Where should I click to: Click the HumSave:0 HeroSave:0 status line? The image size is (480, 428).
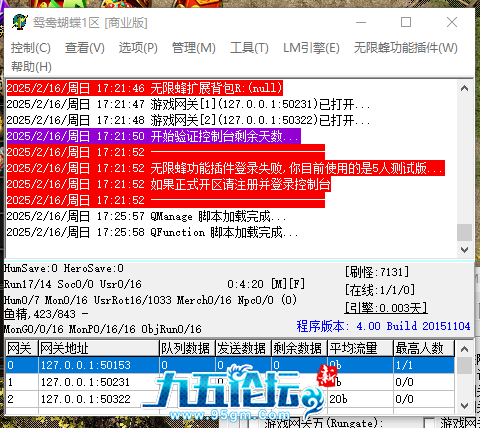[64, 268]
